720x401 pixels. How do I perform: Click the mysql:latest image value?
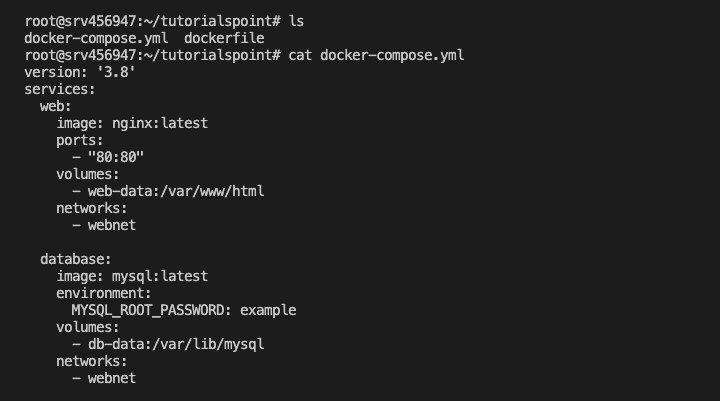click(x=160, y=275)
